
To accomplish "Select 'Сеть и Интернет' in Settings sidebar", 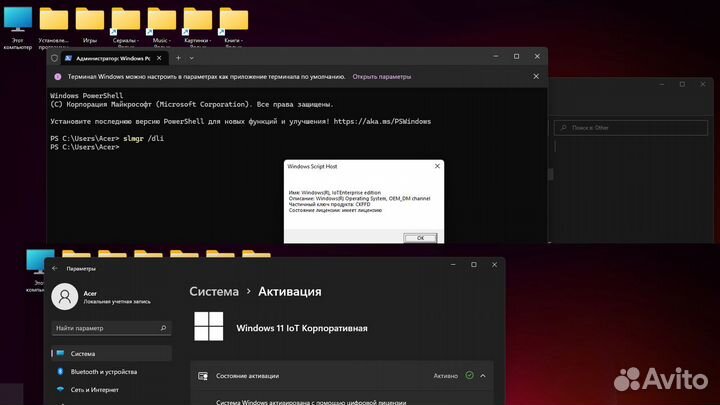I will point(112,389).
